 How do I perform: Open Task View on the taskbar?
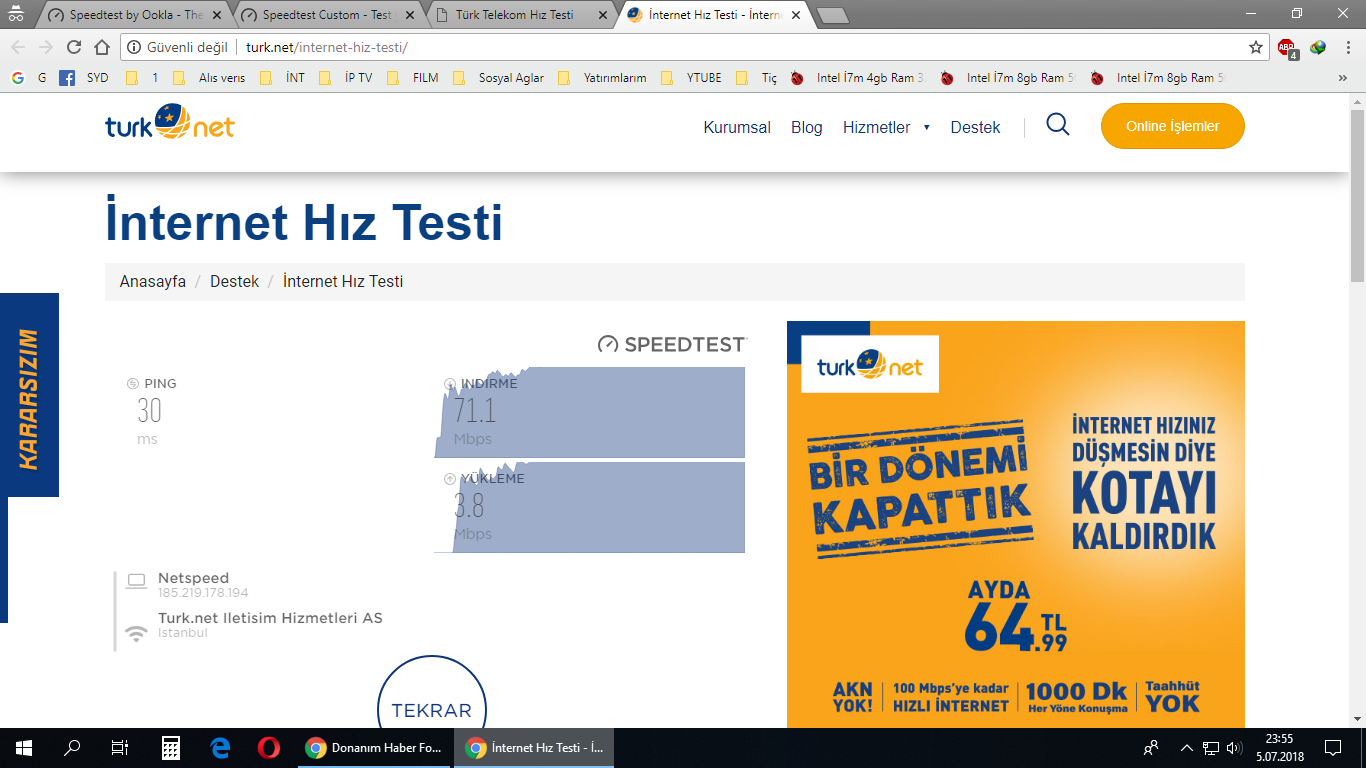pyautogui.click(x=120, y=748)
